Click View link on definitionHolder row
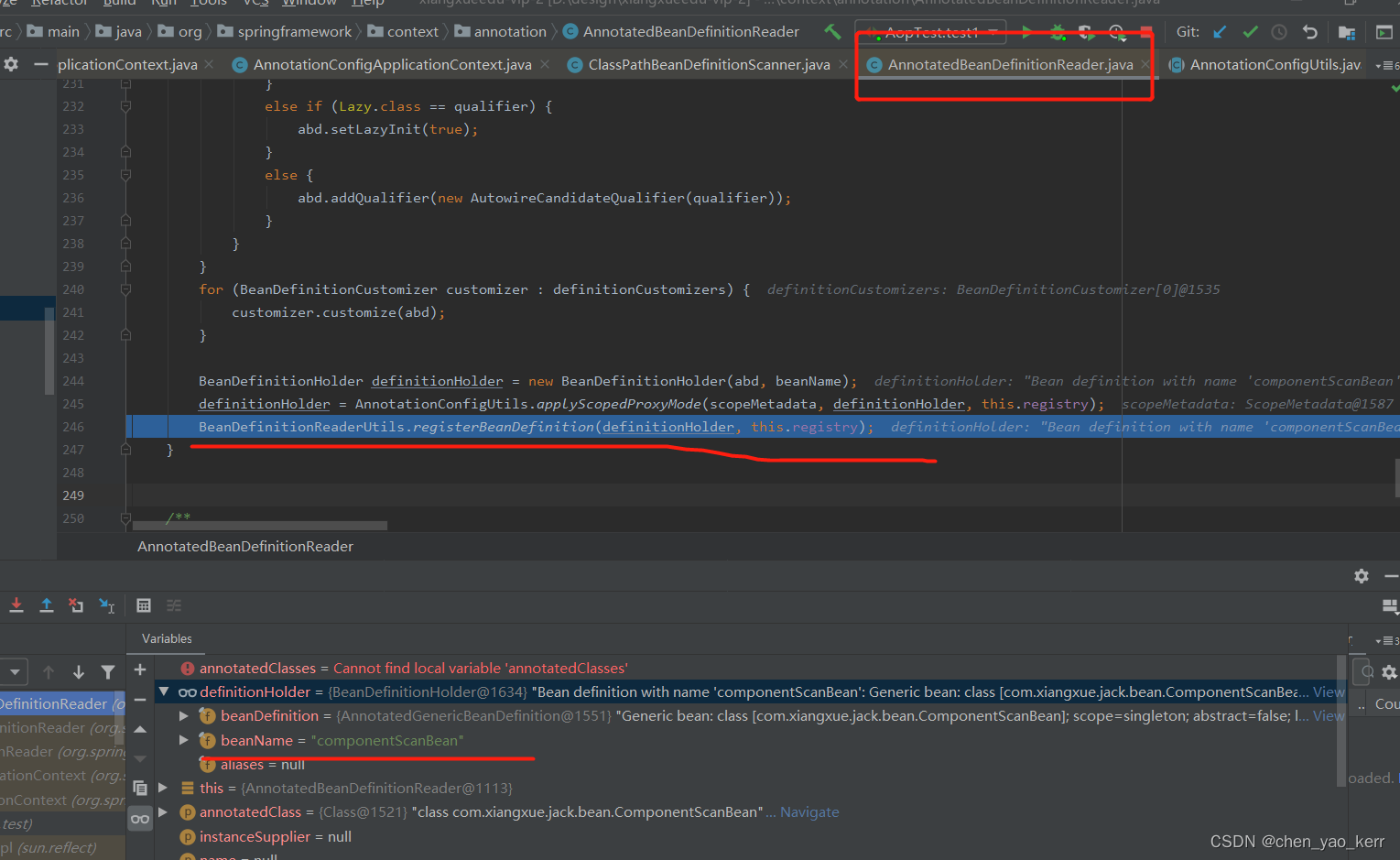Viewport: 1400px width, 860px height. 1329,692
